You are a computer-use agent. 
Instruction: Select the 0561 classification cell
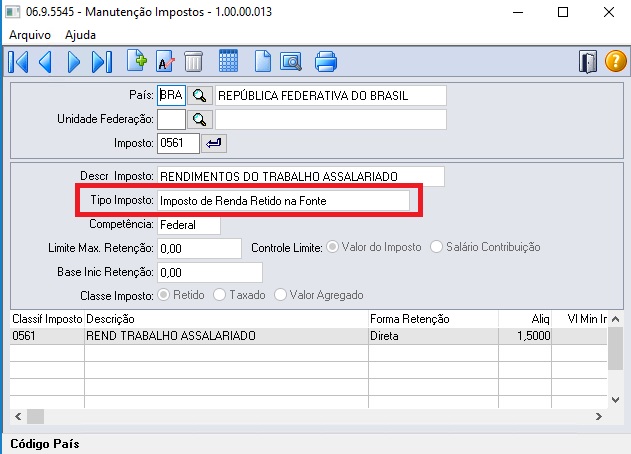tap(47, 336)
